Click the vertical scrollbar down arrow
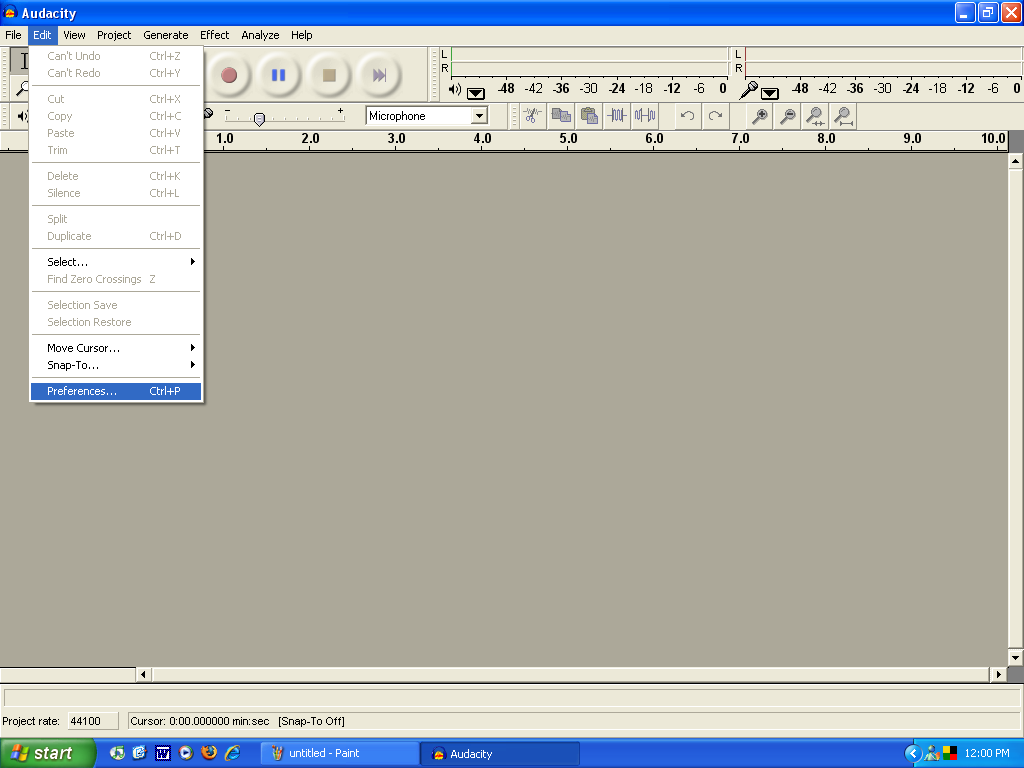The width and height of the screenshot is (1024, 768). click(x=1015, y=658)
